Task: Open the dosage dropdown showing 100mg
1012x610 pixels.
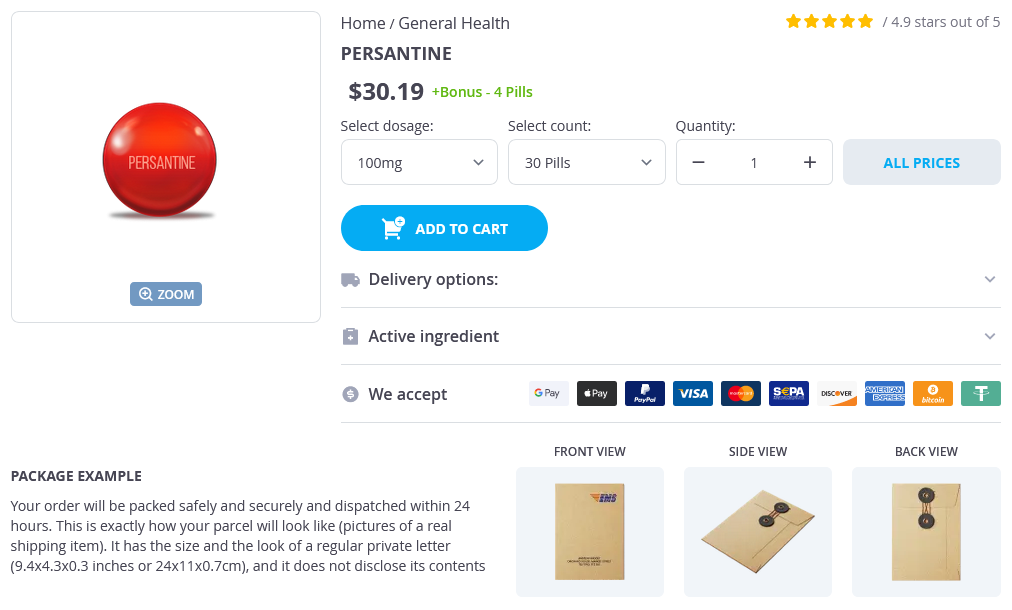Action: (419, 162)
